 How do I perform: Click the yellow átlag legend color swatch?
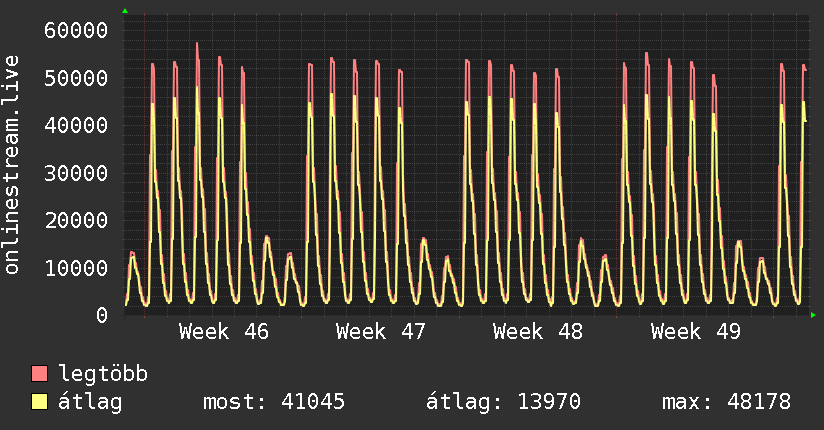39,402
